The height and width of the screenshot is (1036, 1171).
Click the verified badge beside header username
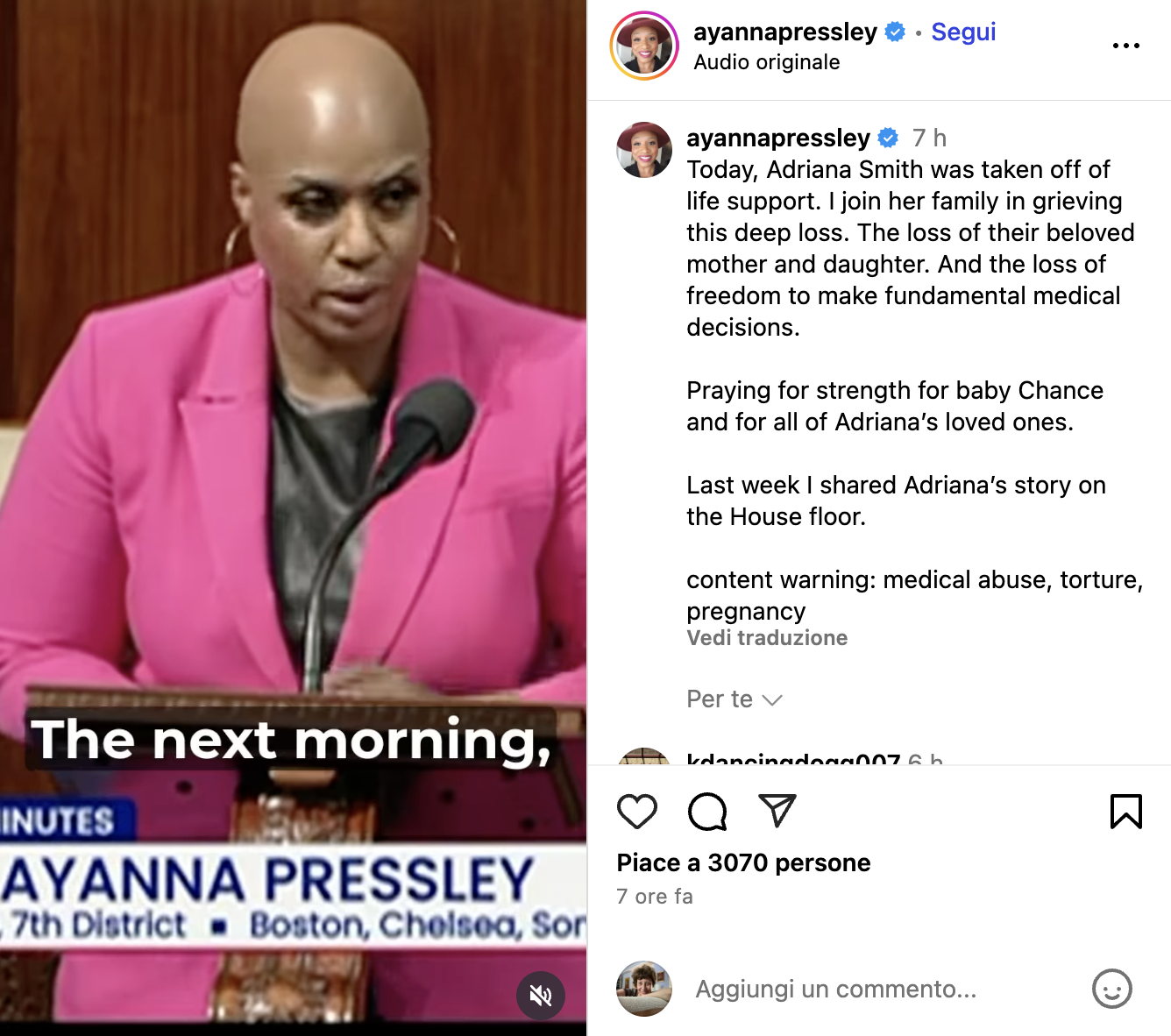(x=895, y=32)
